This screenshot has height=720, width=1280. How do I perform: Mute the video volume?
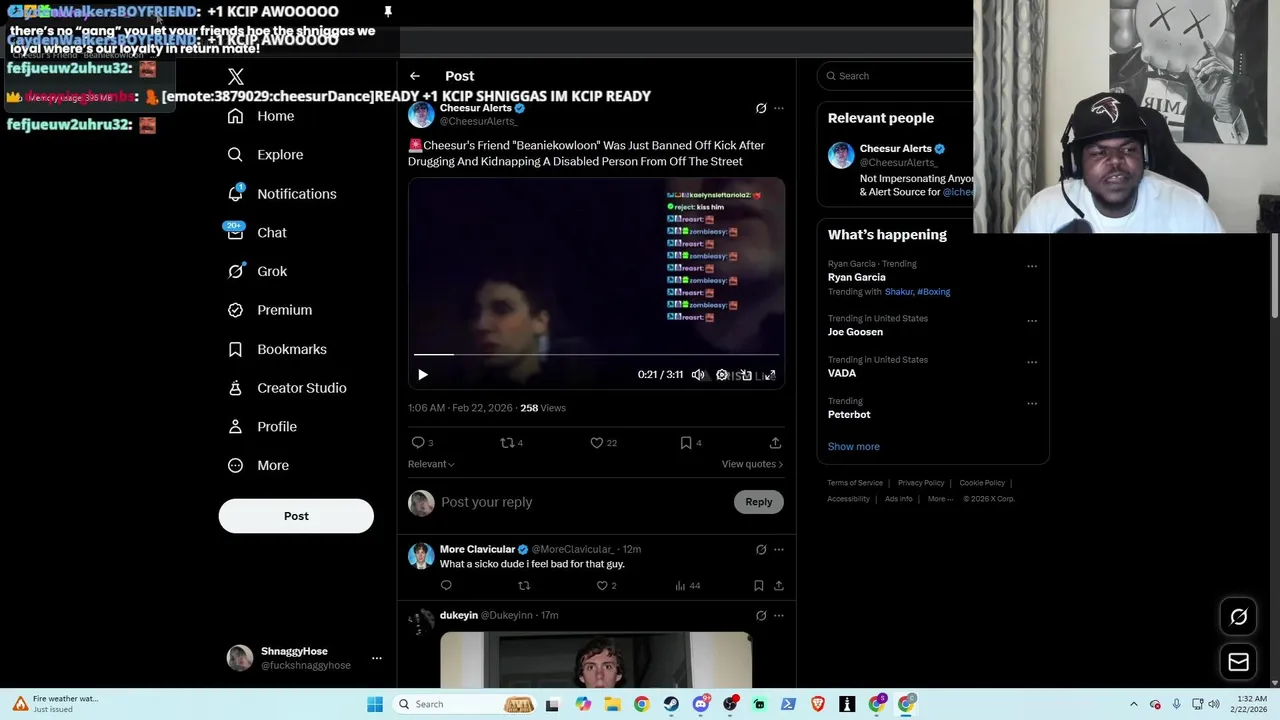(698, 375)
